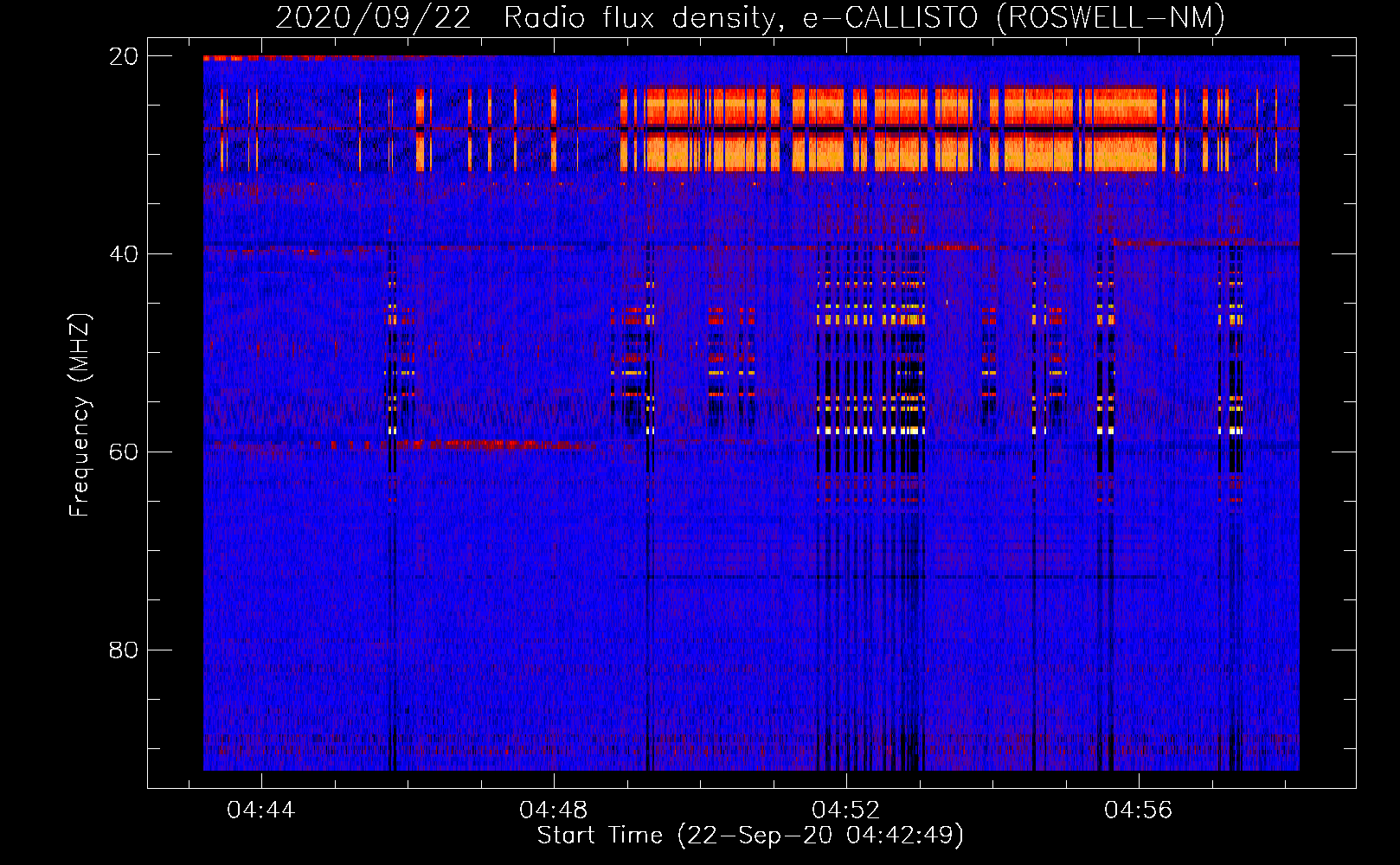Image resolution: width=1400 pixels, height=865 pixels.
Task: Click the y-axis tick label '40'
Action: [x=124, y=254]
